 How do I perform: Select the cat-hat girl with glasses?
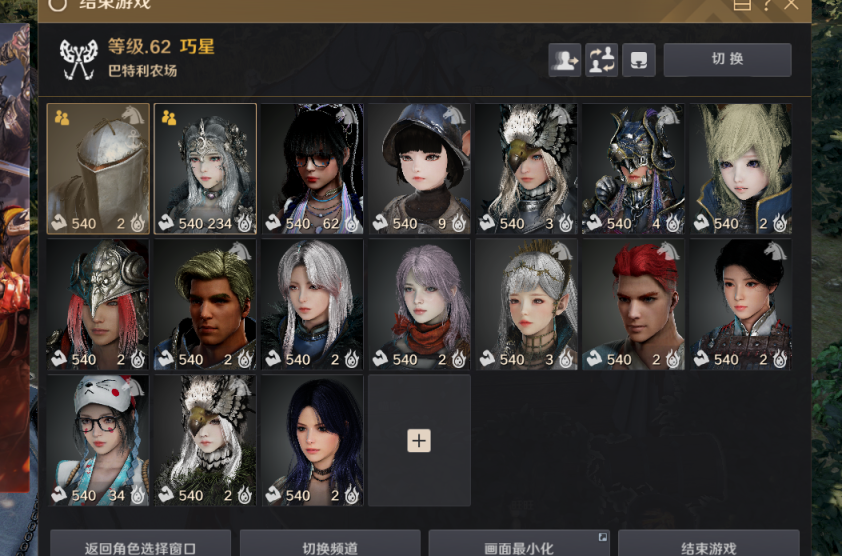pos(98,441)
